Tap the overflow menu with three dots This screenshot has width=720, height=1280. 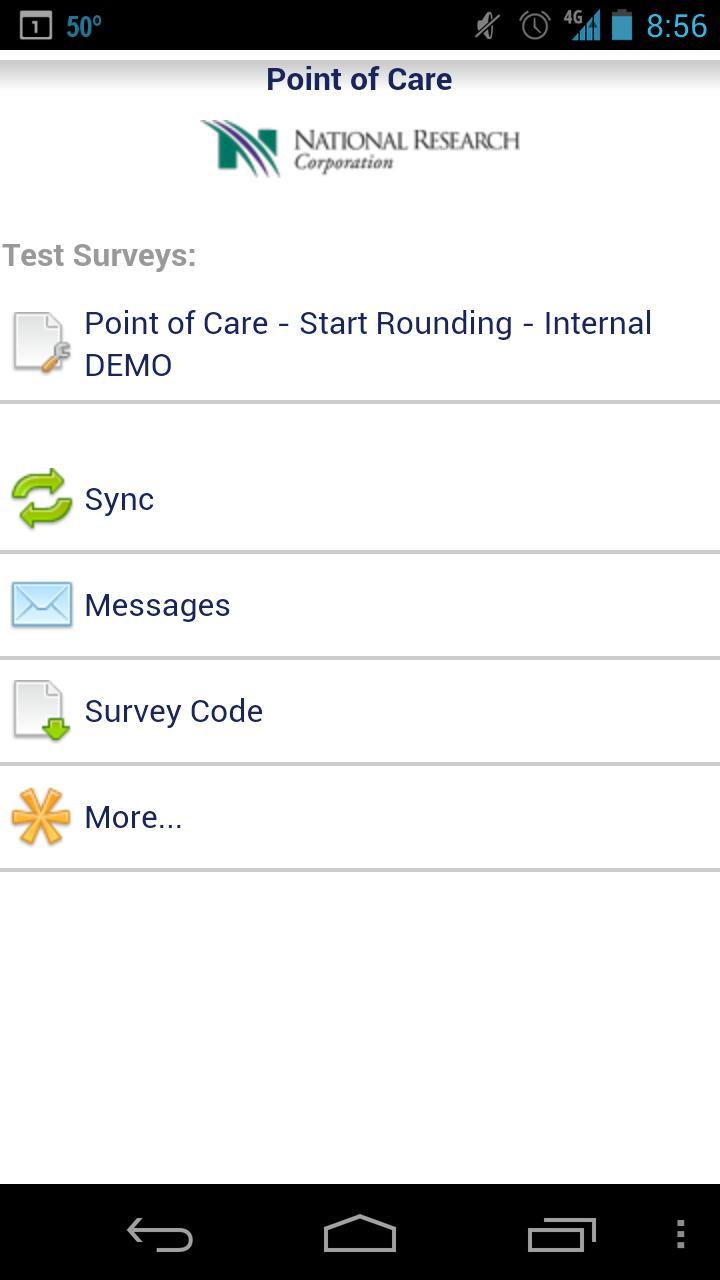point(681,1234)
